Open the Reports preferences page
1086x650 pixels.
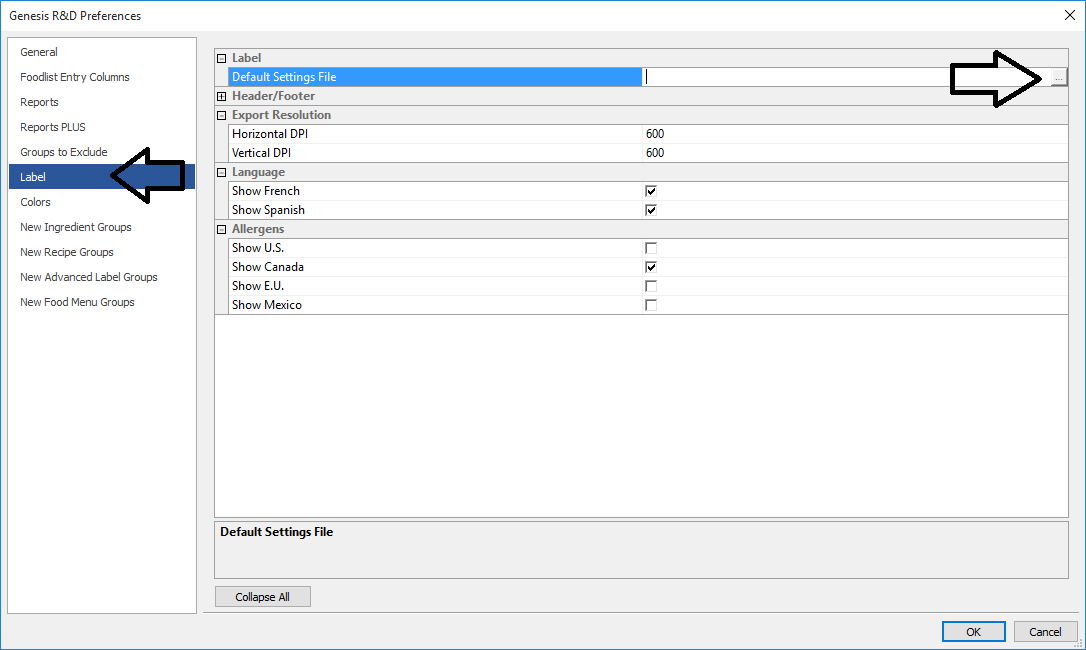pyautogui.click(x=39, y=102)
